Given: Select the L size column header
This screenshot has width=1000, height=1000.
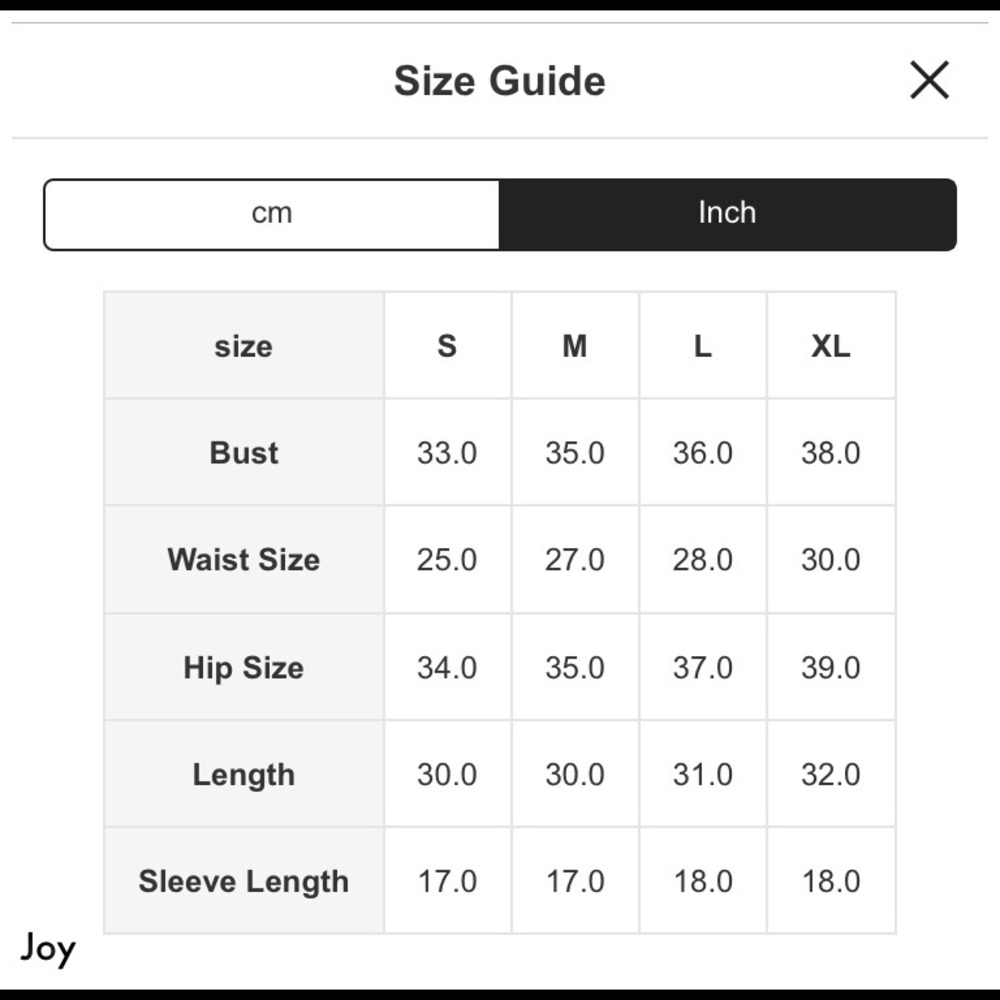Looking at the screenshot, I should pyautogui.click(x=703, y=346).
